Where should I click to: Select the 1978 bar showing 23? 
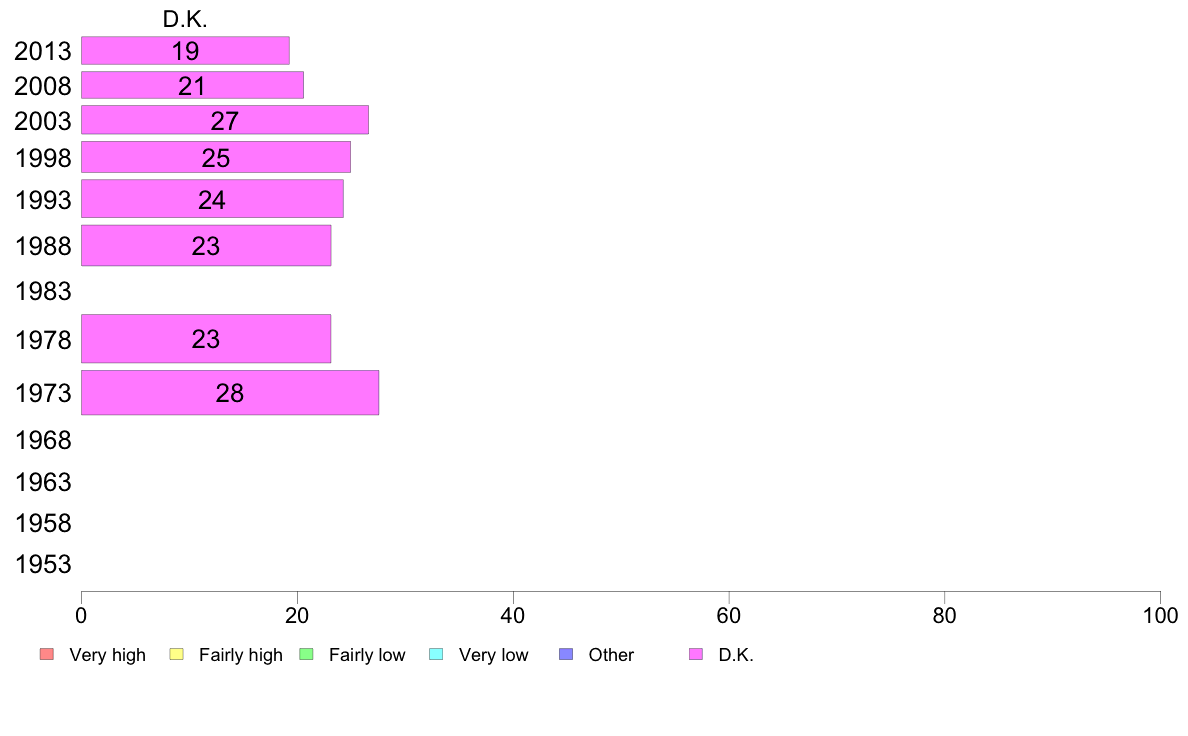(206, 339)
